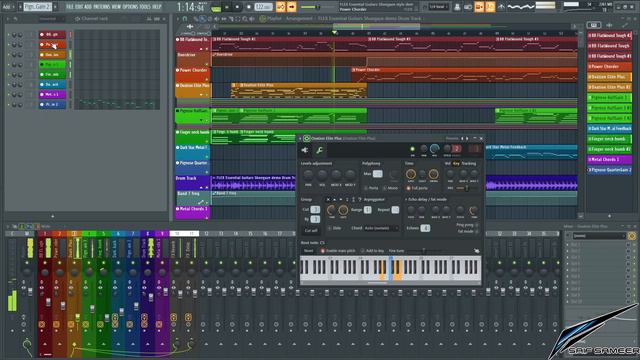Open the PATTERNS menu
640x360 pixels.
(102, 7)
